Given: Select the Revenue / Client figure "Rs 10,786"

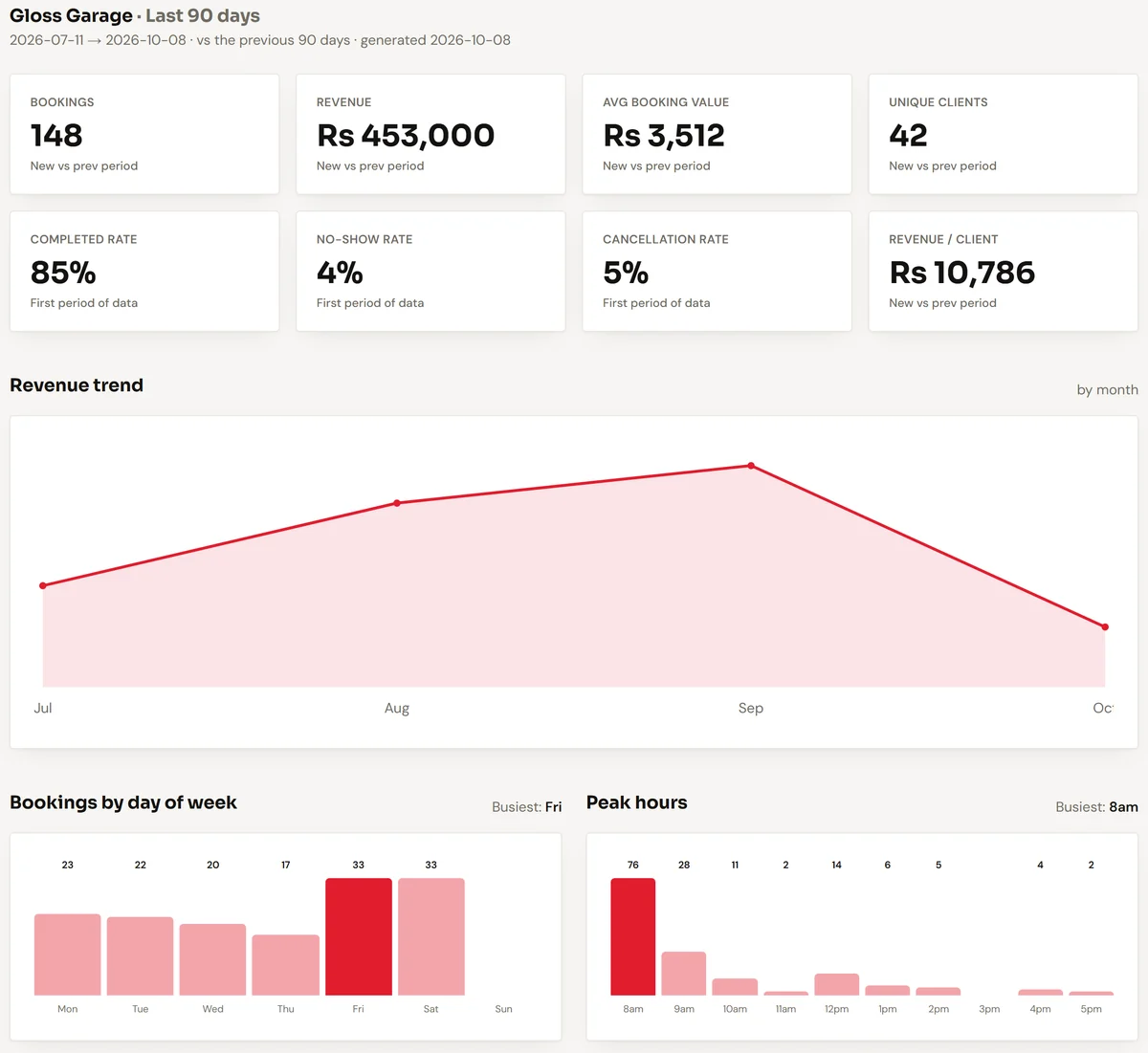Looking at the screenshot, I should (x=961, y=273).
